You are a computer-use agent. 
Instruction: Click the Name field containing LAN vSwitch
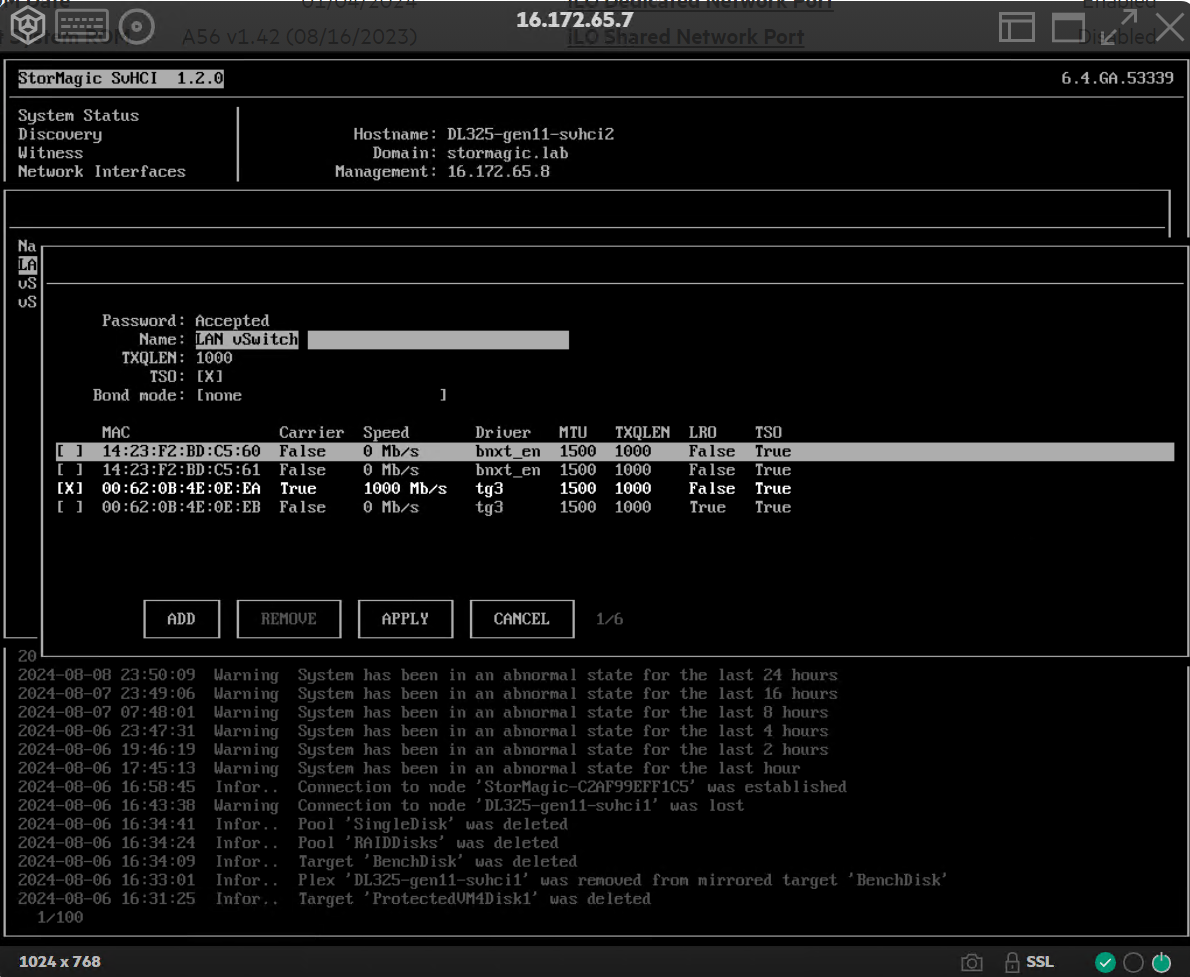pos(382,339)
